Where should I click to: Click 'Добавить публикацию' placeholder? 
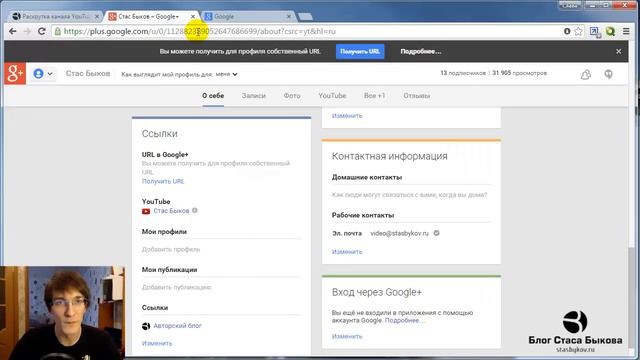176,287
